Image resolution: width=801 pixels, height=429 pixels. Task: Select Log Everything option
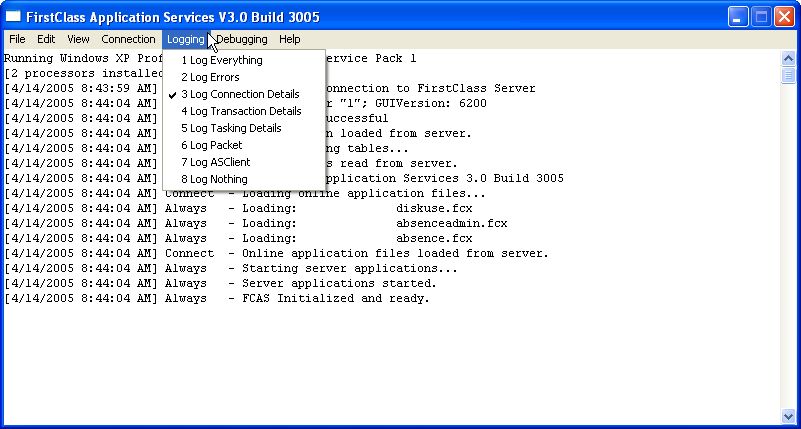click(x=222, y=60)
